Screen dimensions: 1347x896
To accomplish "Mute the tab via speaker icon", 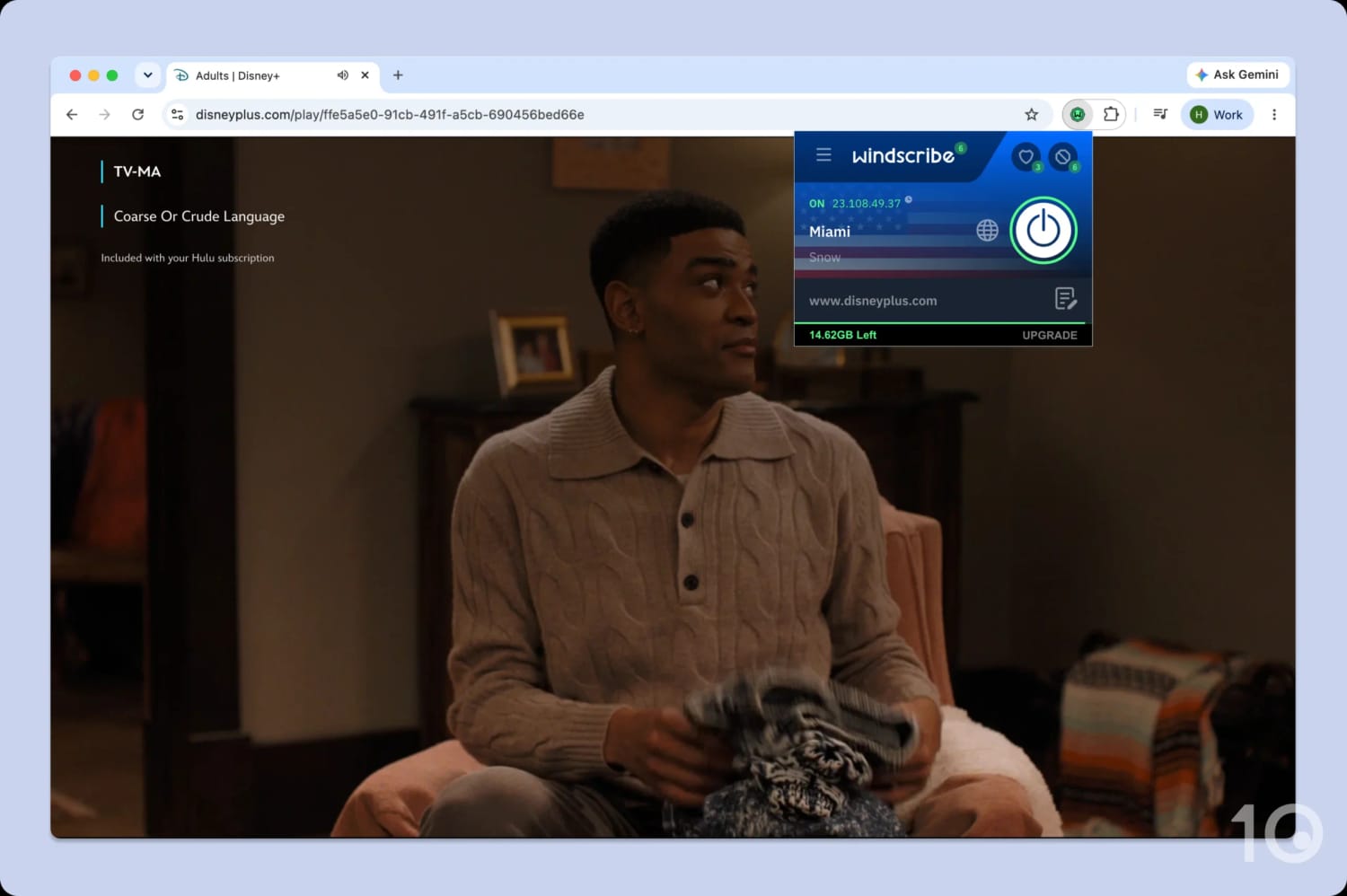I will (x=342, y=75).
